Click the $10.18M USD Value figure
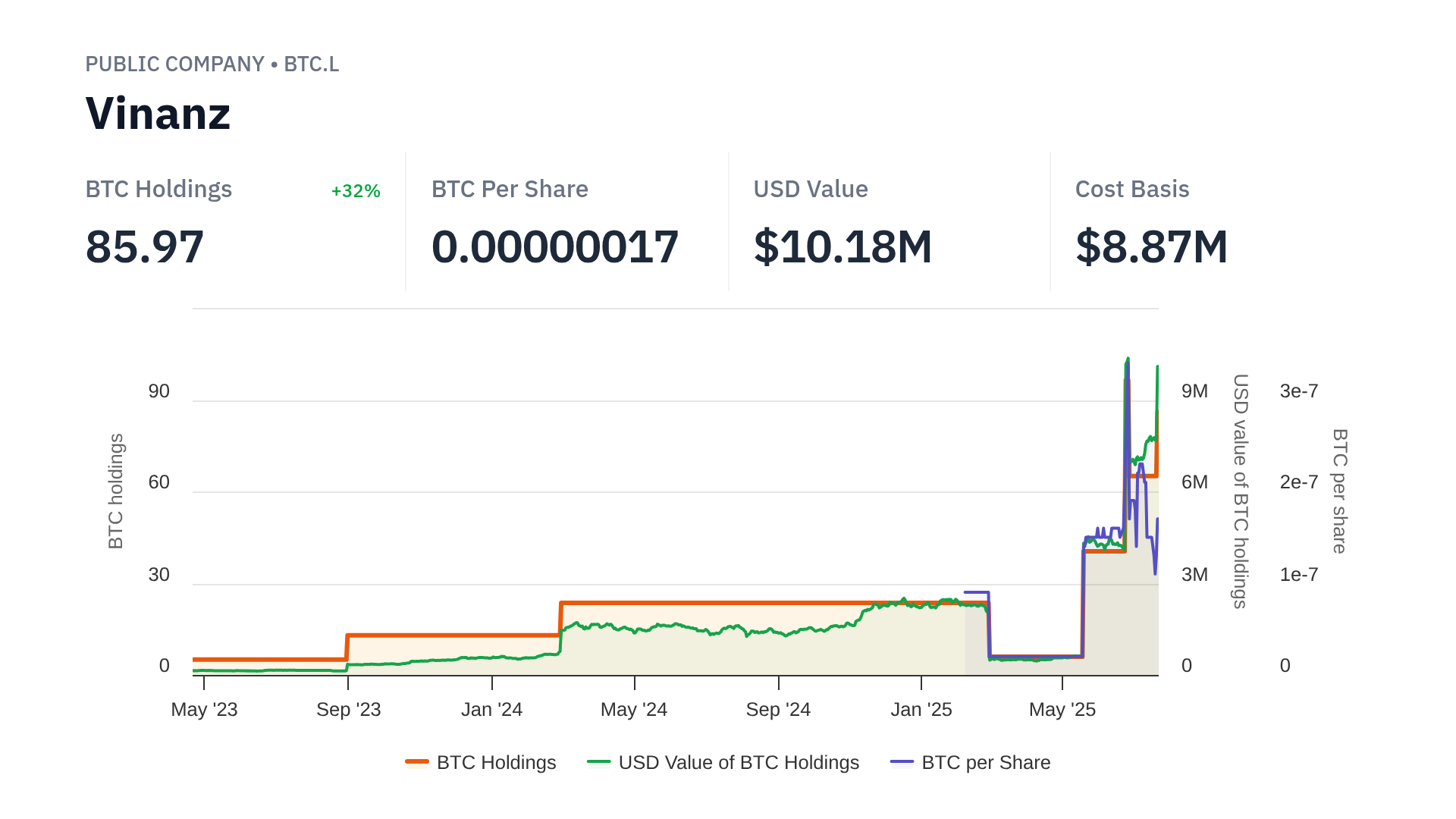Image resolution: width=1456 pixels, height=819 pixels. pyautogui.click(x=843, y=247)
